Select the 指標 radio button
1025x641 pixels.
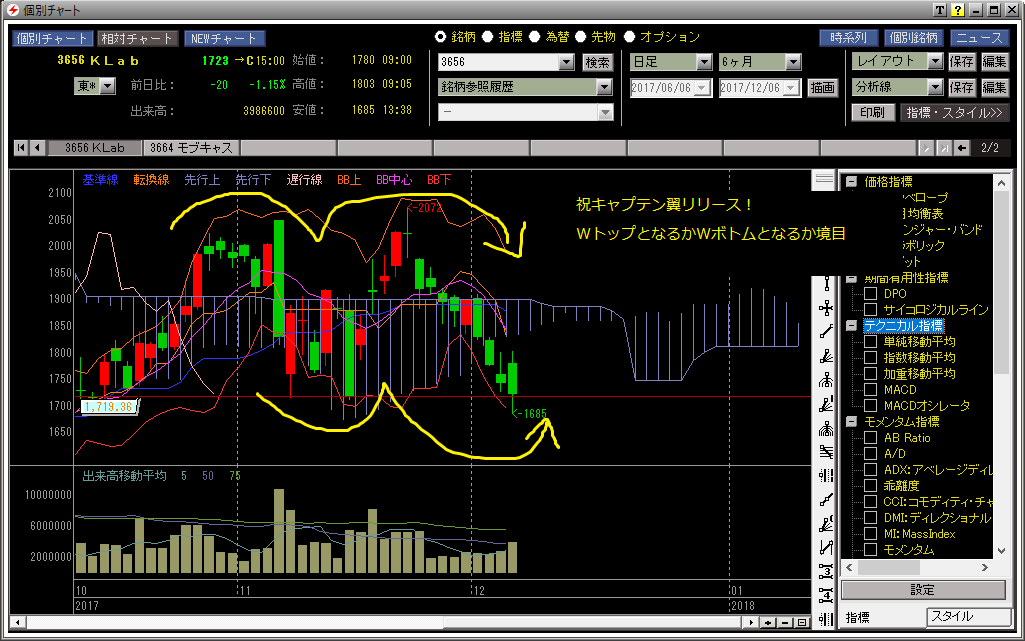click(x=488, y=37)
